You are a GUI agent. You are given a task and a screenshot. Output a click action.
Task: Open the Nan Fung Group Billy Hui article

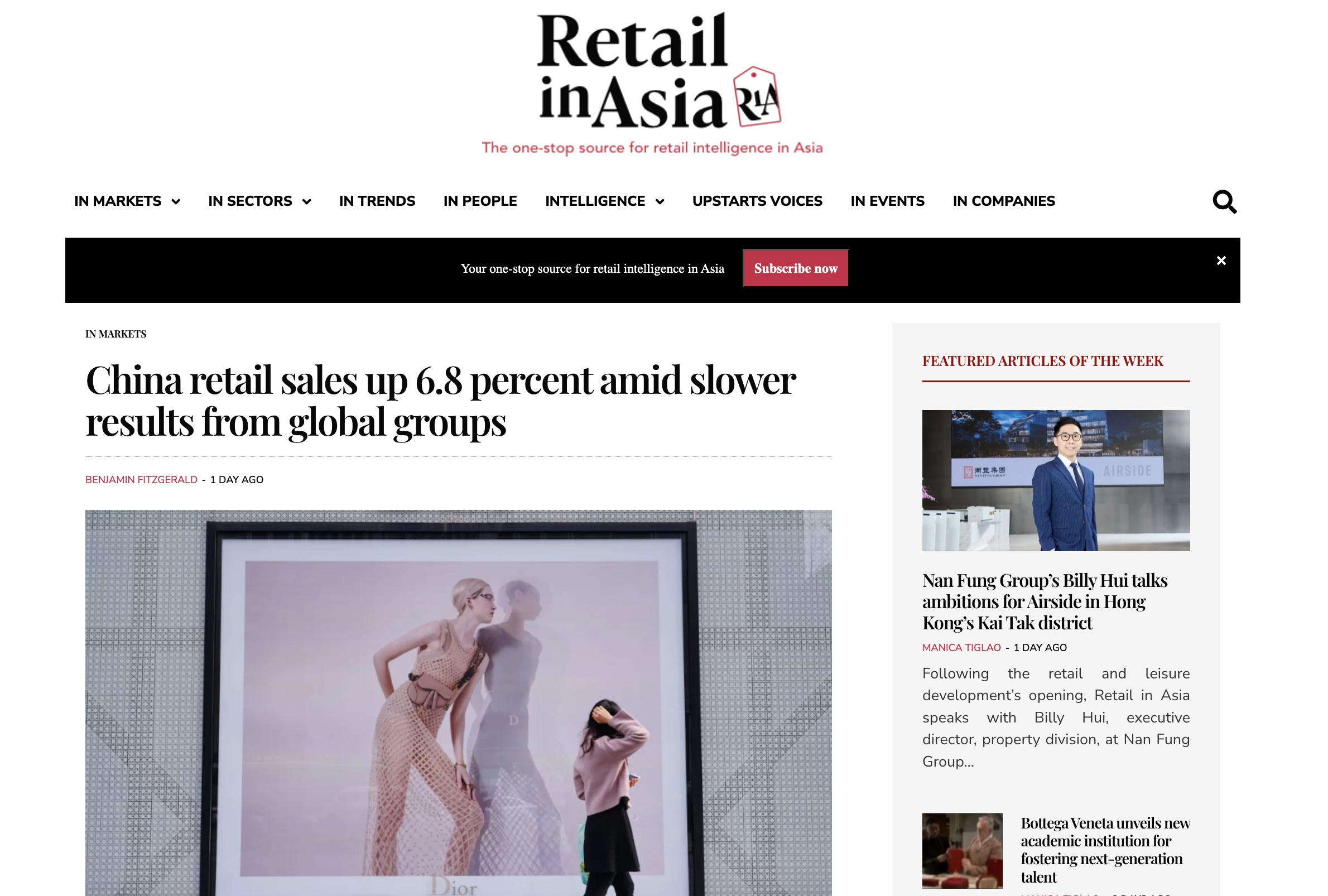1045,602
